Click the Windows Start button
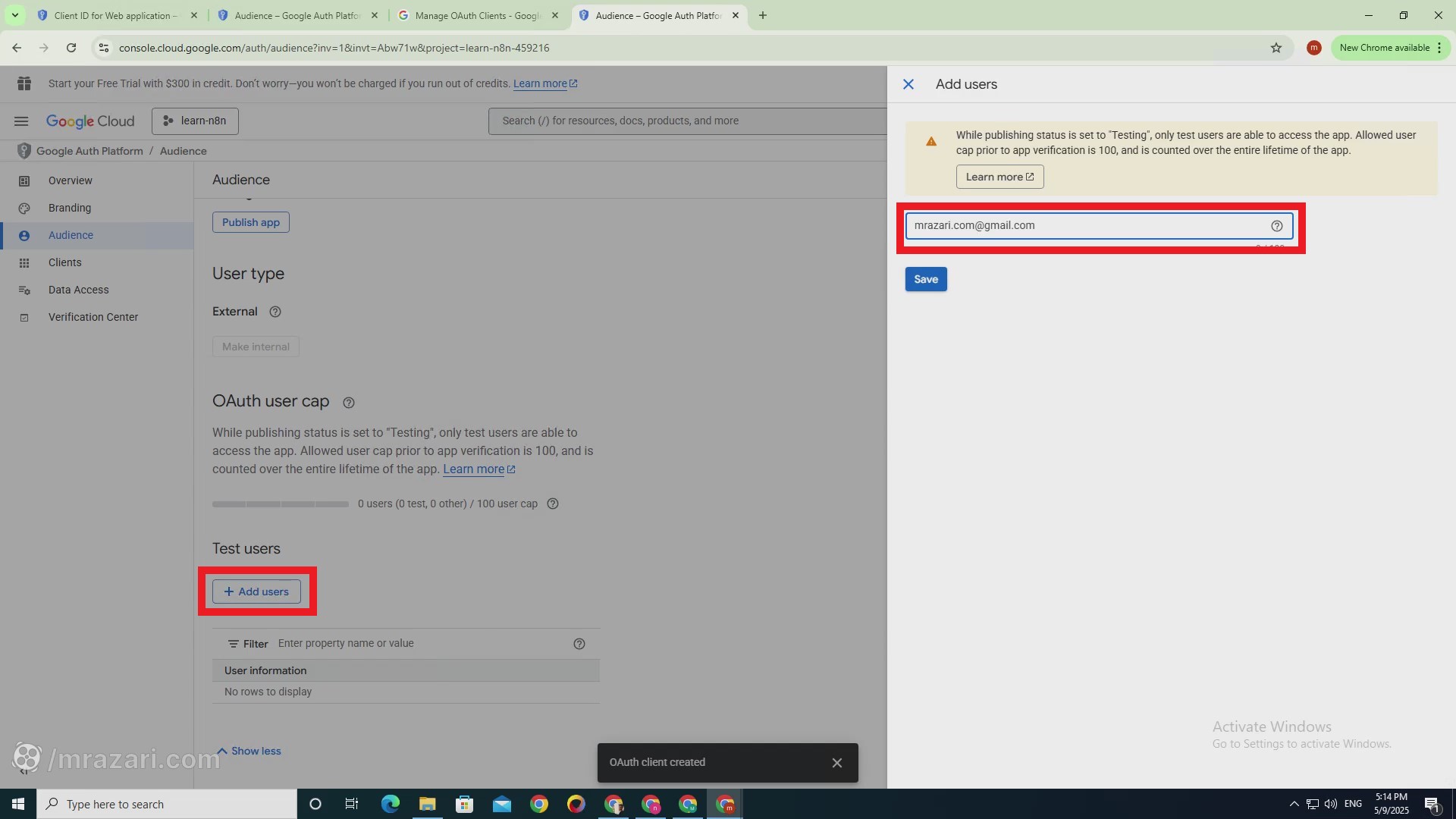 (x=17, y=803)
